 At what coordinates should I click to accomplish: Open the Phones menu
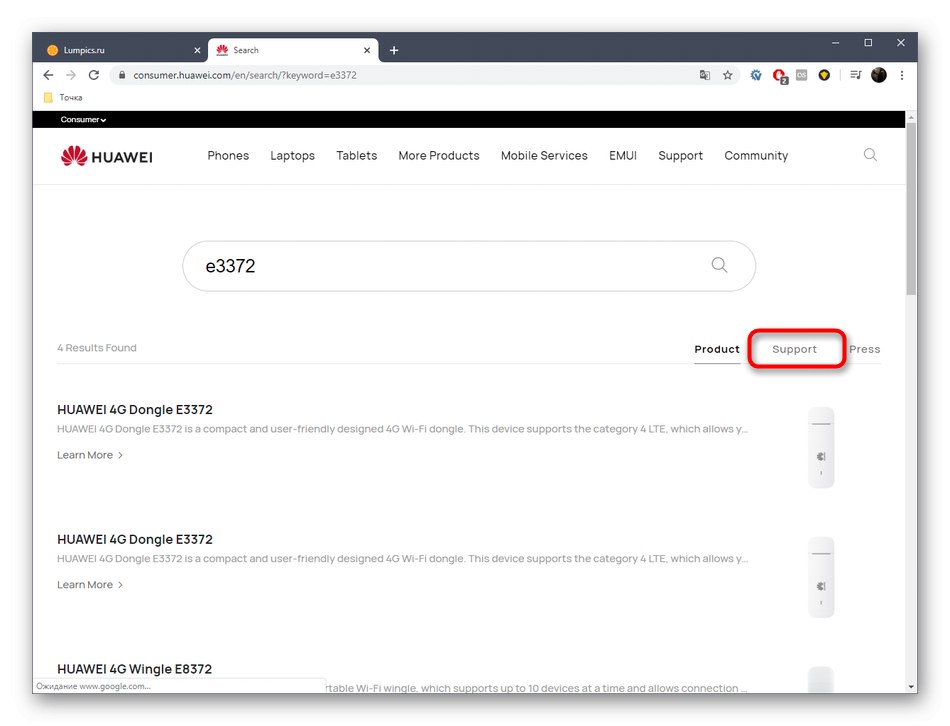pos(228,156)
